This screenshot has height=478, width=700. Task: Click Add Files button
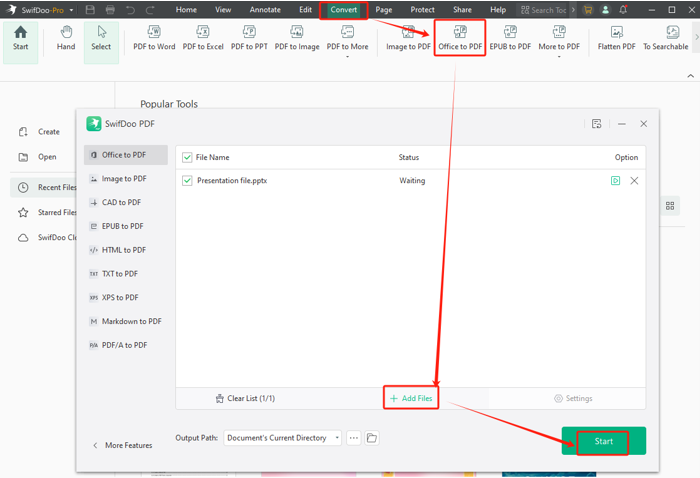[411, 399]
